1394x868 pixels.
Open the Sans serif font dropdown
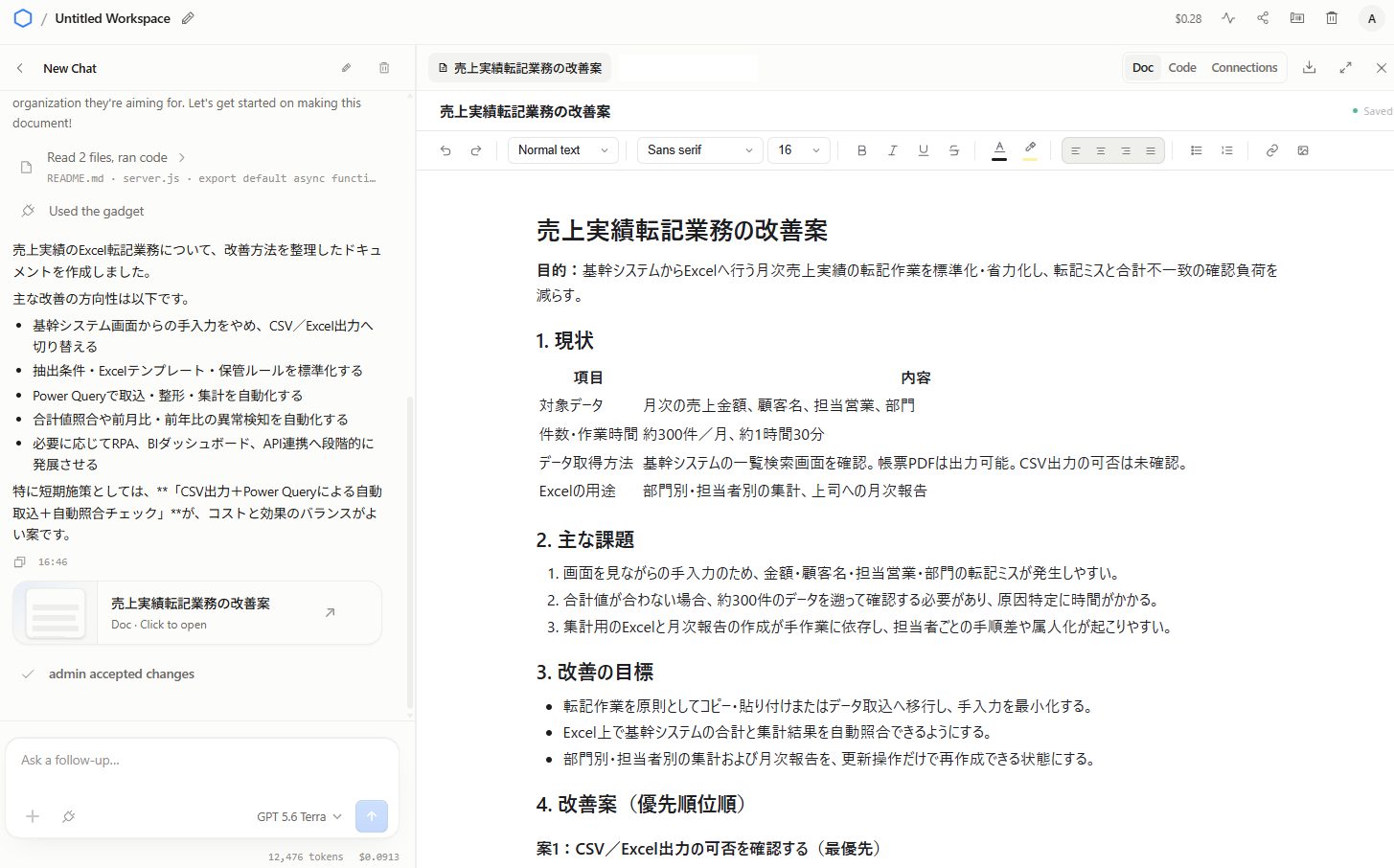coord(700,150)
